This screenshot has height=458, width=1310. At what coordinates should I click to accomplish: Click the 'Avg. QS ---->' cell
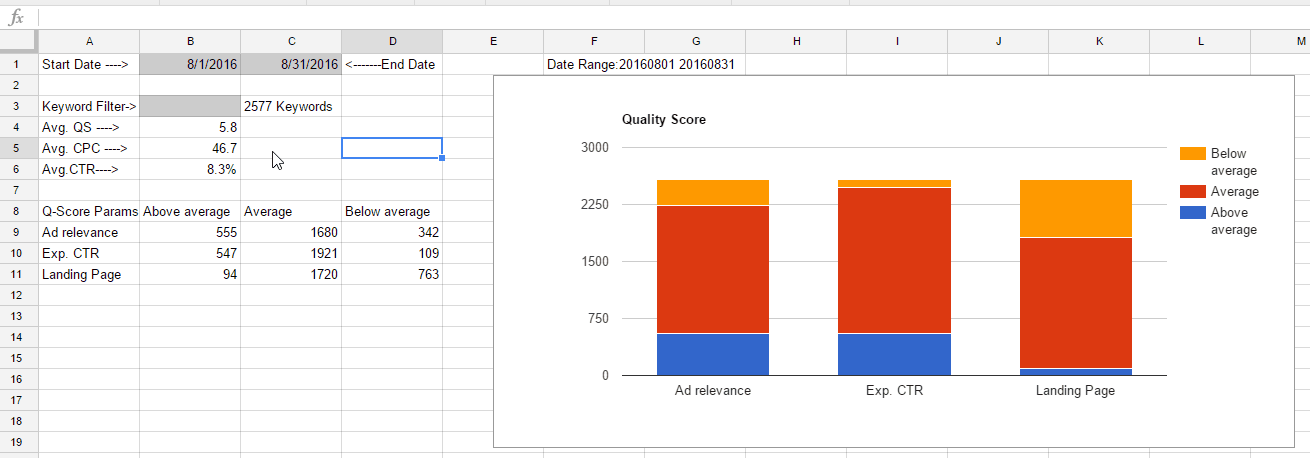tap(89, 127)
